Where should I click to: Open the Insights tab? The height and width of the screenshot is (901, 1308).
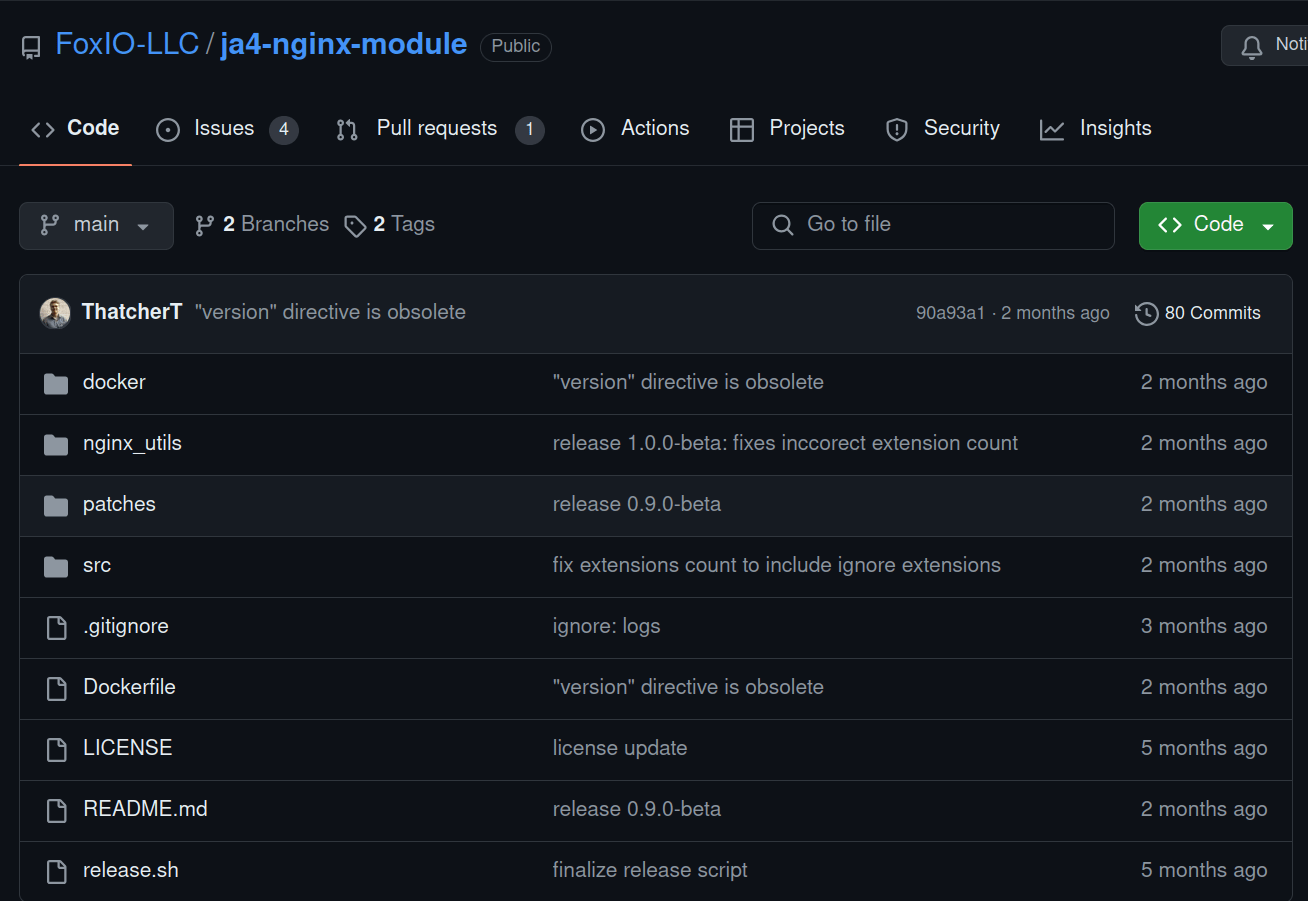[x=1095, y=129]
